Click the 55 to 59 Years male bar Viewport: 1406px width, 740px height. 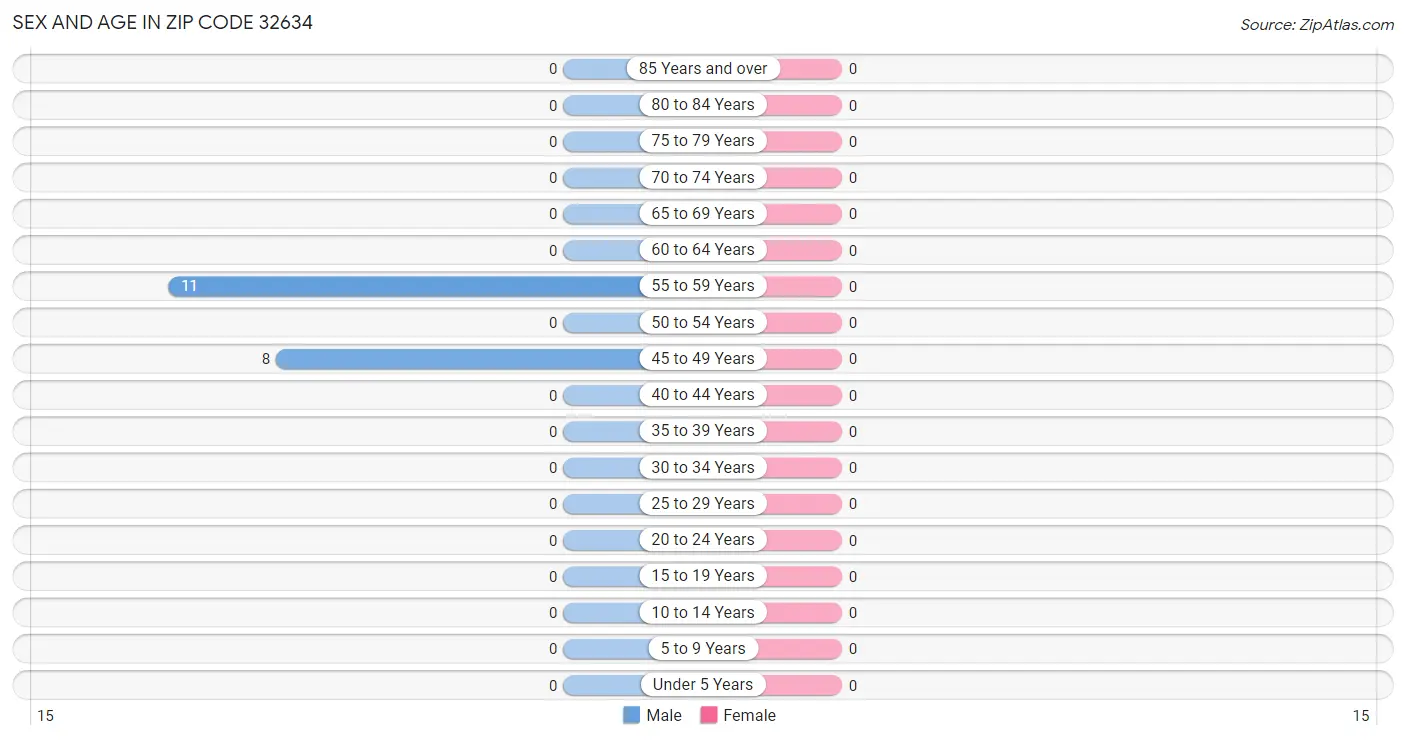pyautogui.click(x=405, y=286)
